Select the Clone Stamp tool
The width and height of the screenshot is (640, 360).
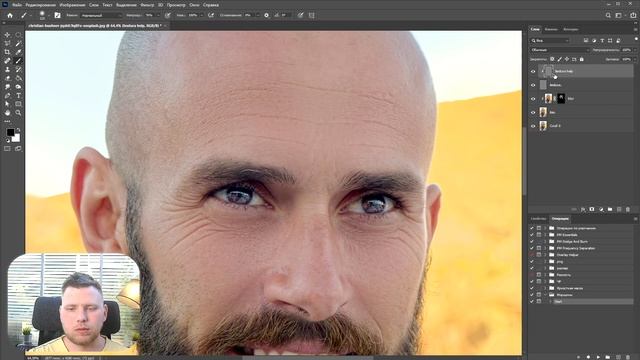pyautogui.click(x=7, y=70)
